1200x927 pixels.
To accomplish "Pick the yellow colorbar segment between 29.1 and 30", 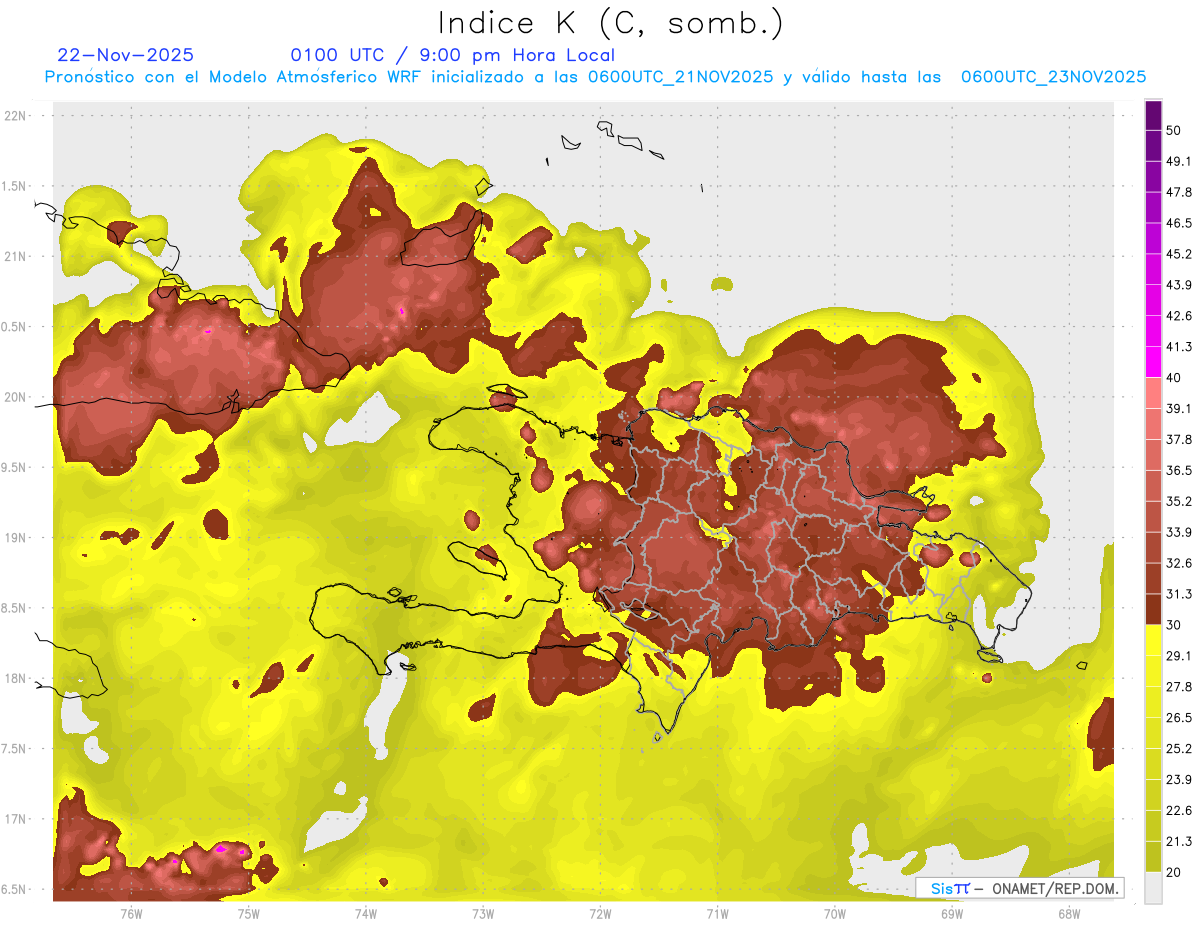I will pos(1153,640).
